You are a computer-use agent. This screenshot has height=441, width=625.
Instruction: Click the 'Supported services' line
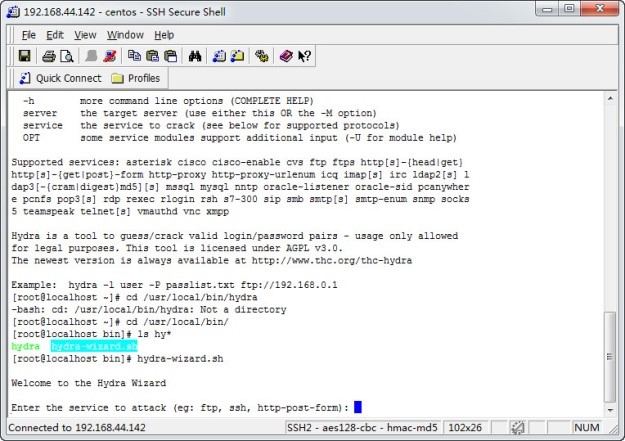pyautogui.click(x=237, y=162)
